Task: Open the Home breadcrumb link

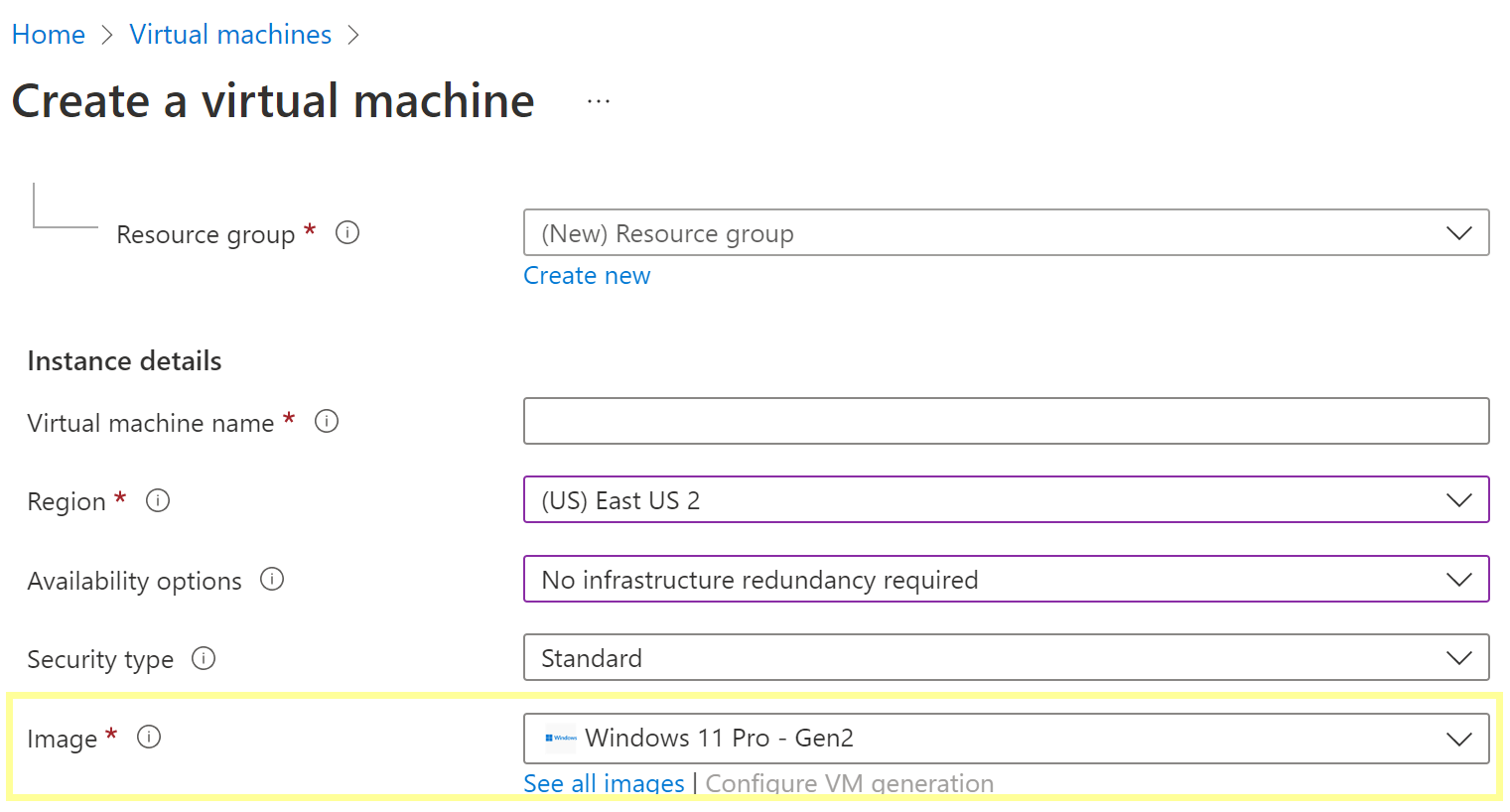Action: coord(49,35)
